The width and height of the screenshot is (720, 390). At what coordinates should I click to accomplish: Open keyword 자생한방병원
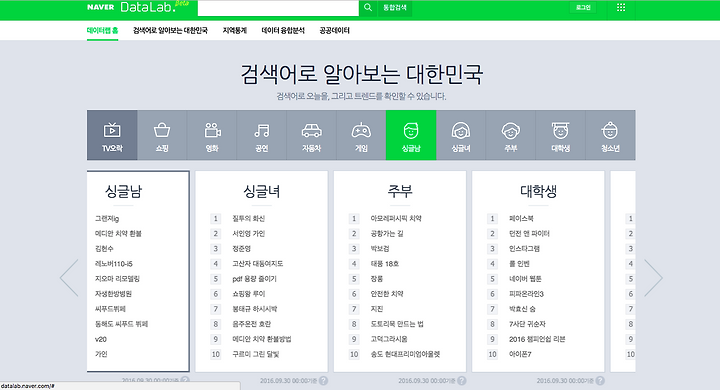[x=113, y=294]
